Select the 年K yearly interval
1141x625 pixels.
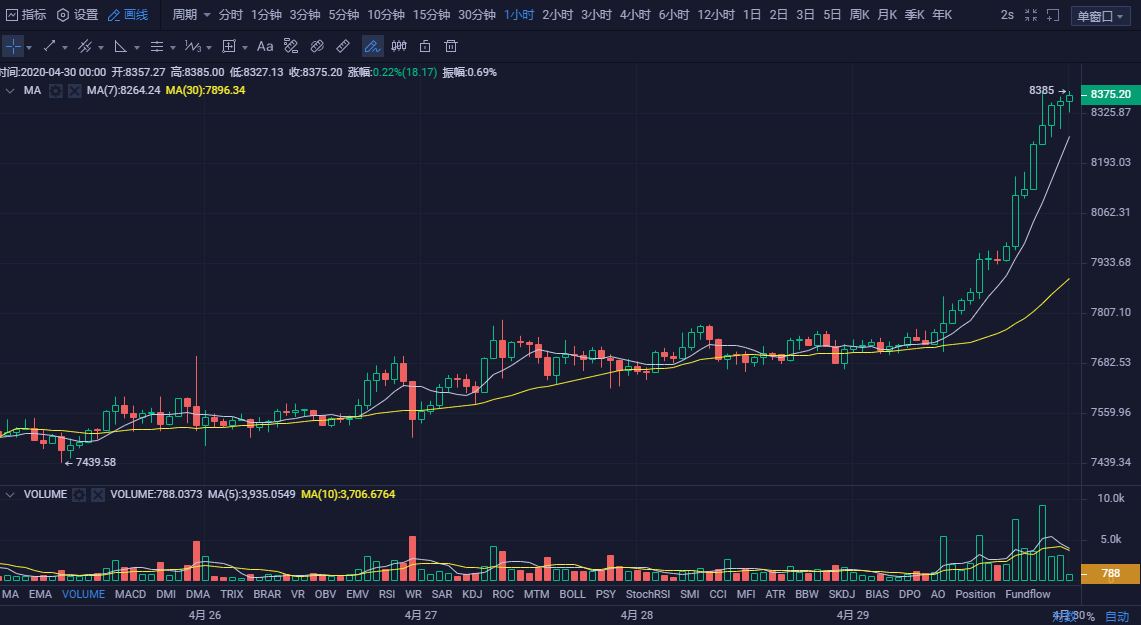pyautogui.click(x=942, y=15)
